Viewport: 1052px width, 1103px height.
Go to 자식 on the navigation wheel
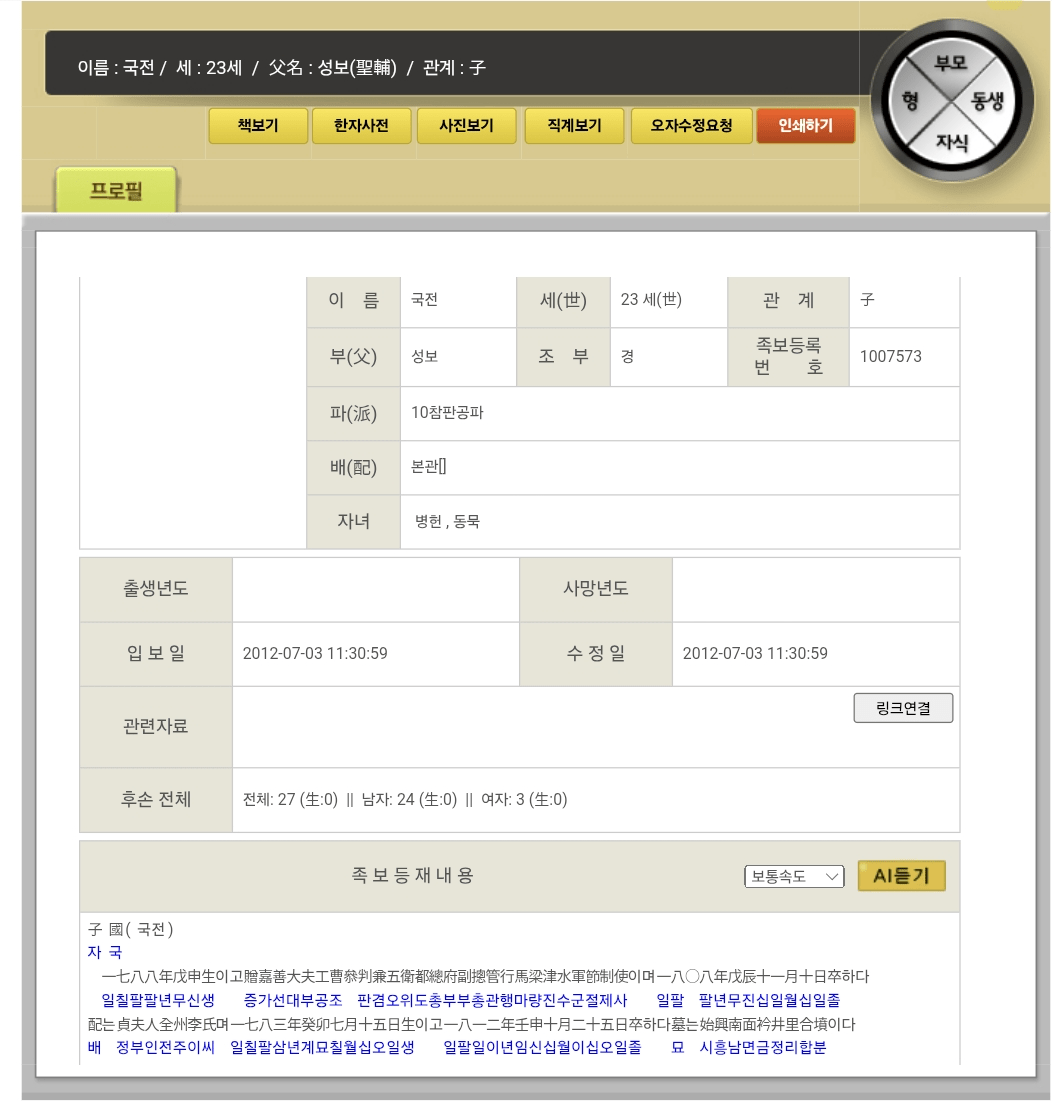(951, 143)
